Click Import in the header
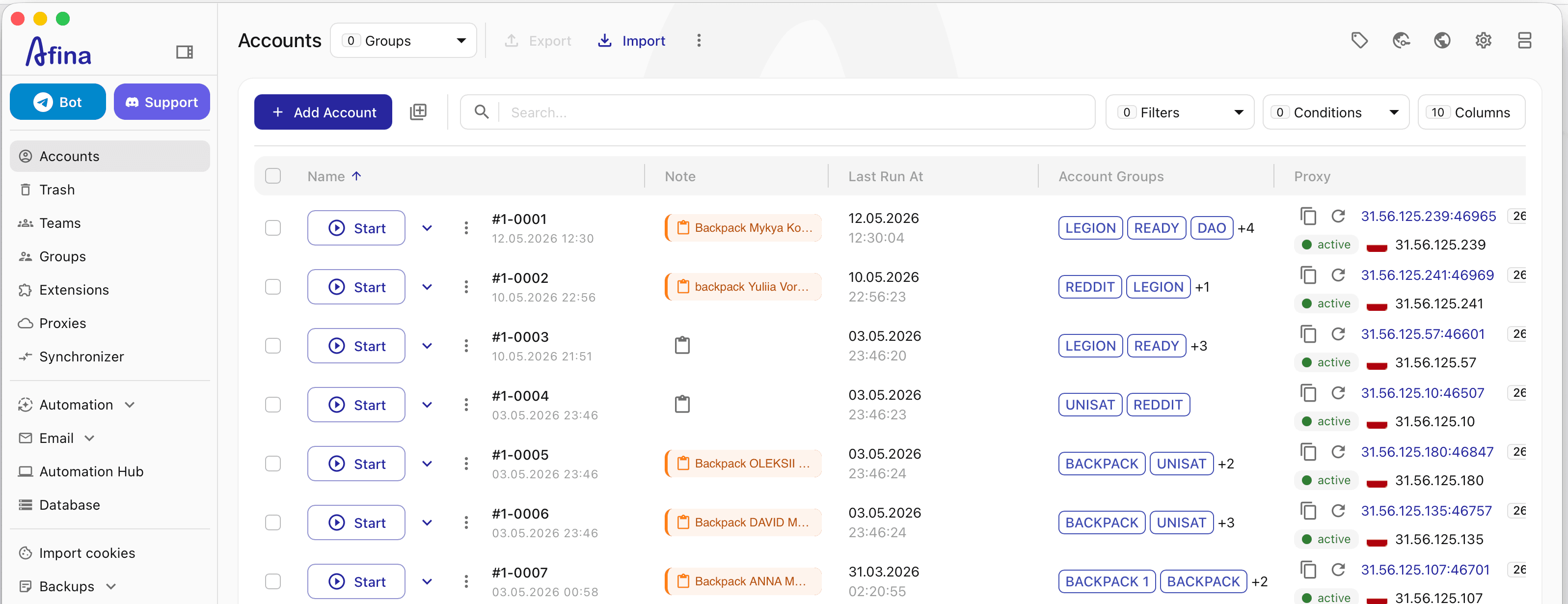Image resolution: width=1568 pixels, height=604 pixels. tap(631, 41)
